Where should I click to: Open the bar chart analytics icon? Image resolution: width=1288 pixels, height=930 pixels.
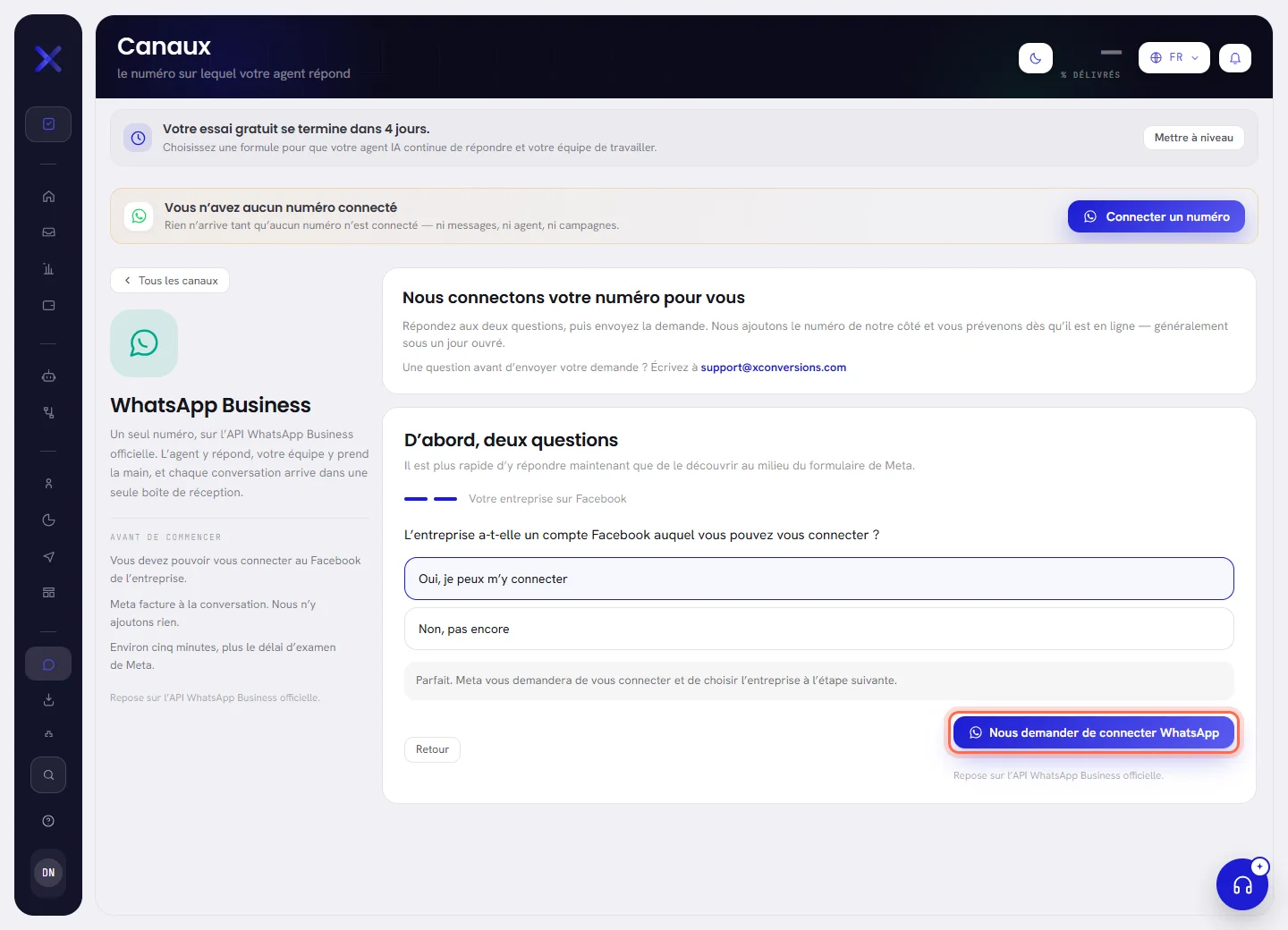48,269
